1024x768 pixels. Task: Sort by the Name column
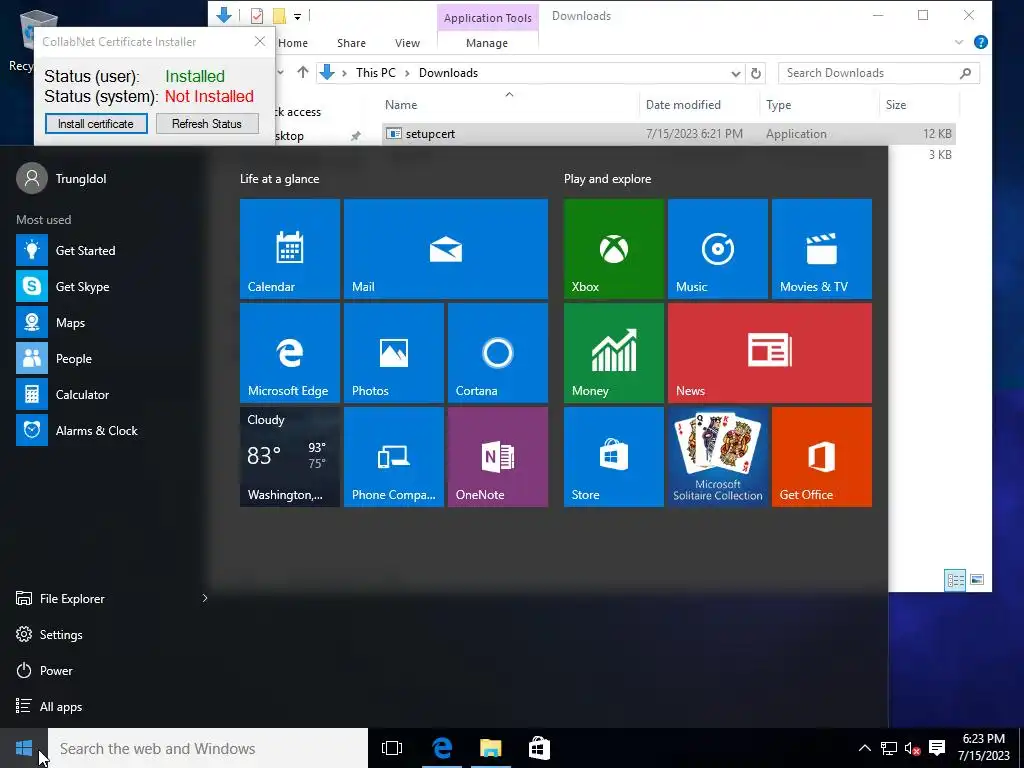[x=509, y=104]
